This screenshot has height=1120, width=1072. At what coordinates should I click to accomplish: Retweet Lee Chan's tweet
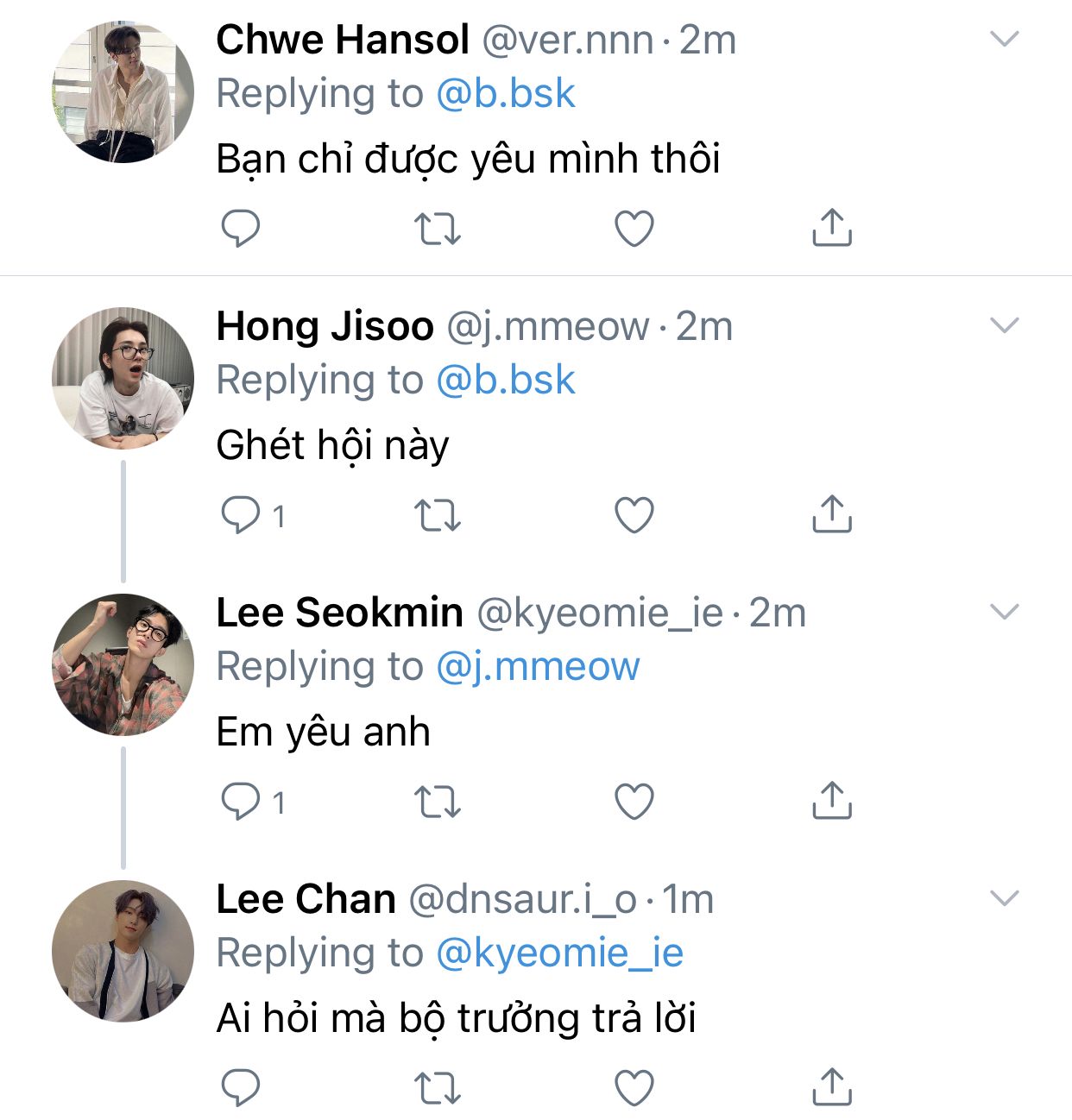point(438,1088)
